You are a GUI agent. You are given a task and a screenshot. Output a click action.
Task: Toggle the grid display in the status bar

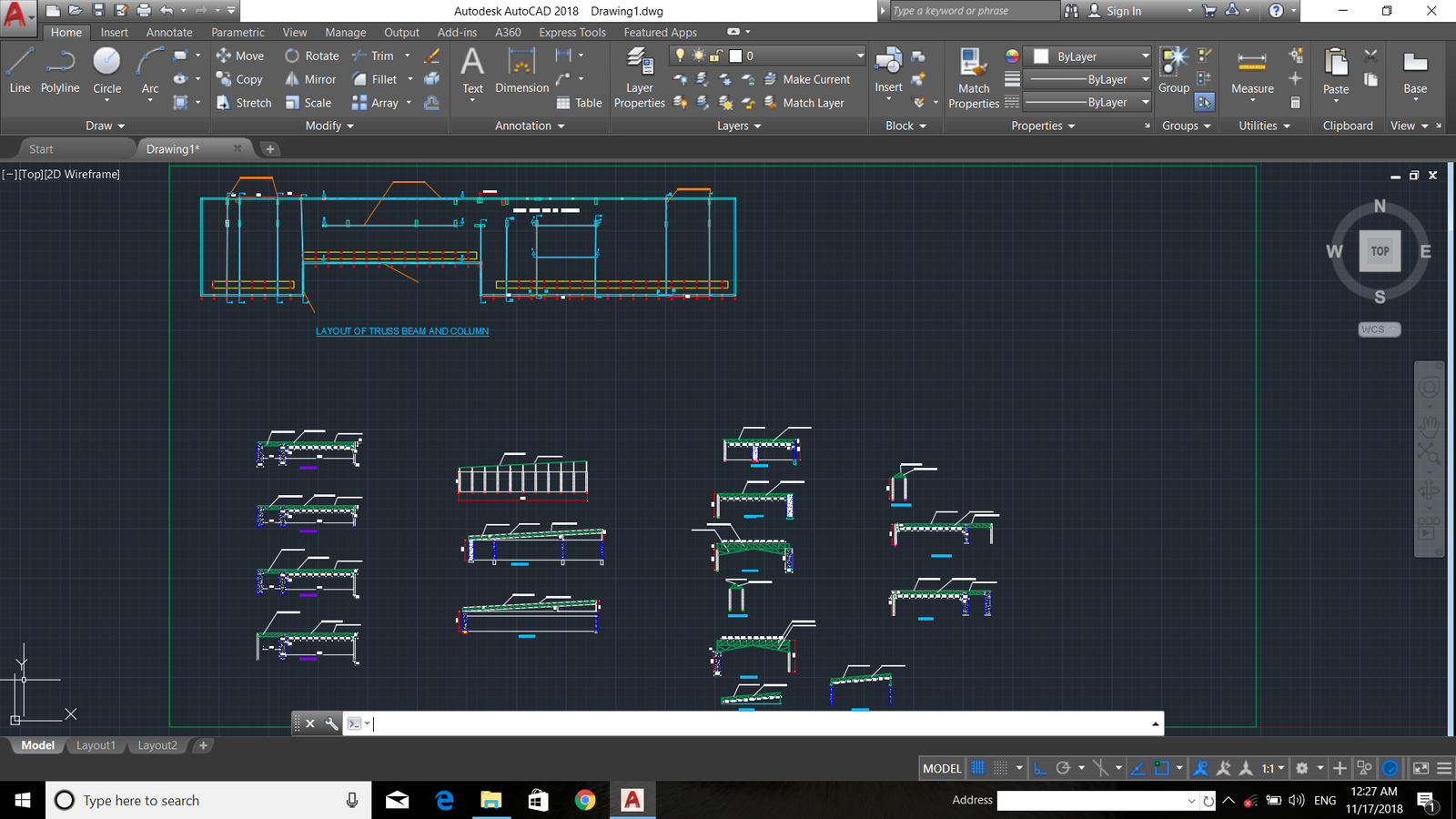(977, 767)
